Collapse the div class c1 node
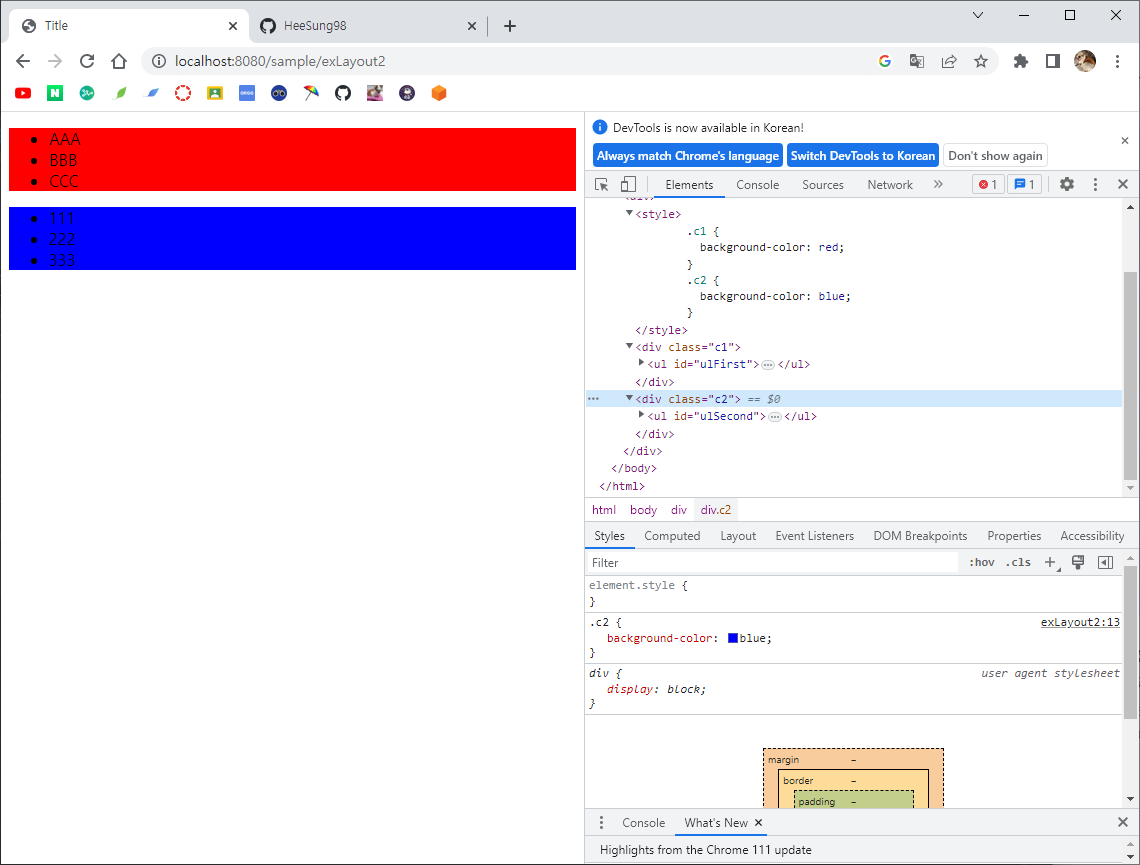Image resolution: width=1140 pixels, height=865 pixels. pyautogui.click(x=629, y=346)
